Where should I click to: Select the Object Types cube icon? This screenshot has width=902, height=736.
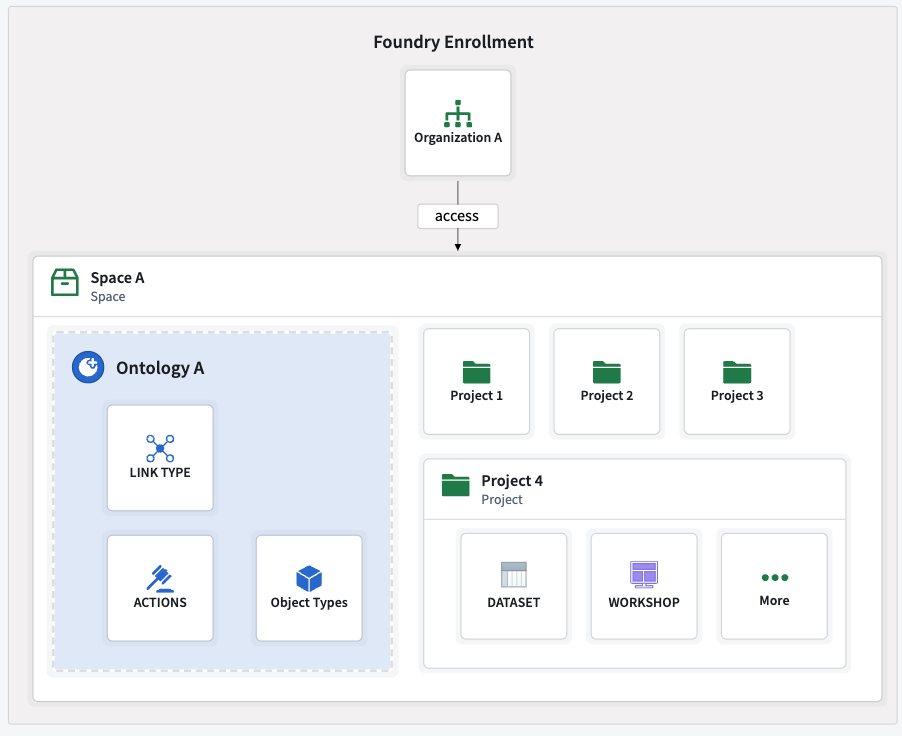309,578
